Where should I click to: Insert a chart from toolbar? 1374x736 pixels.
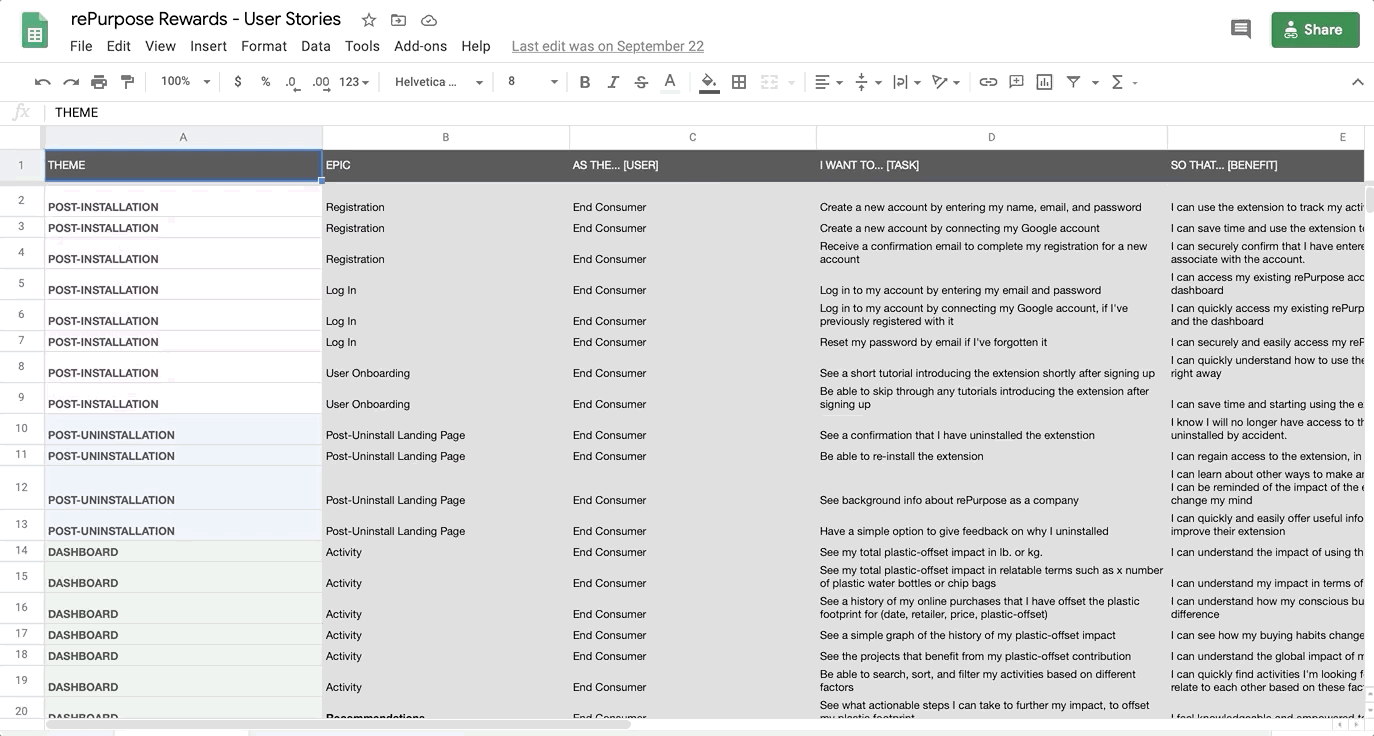coord(1044,82)
